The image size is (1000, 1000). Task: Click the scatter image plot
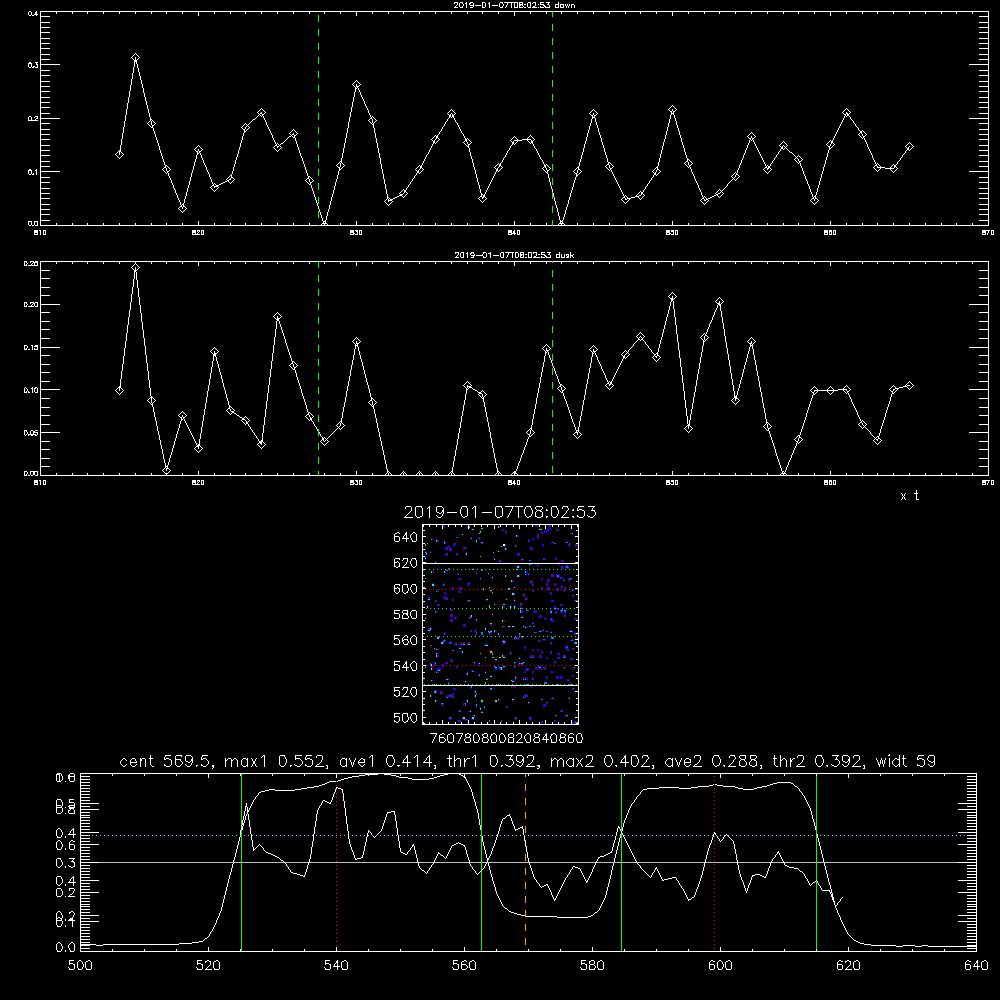coord(501,624)
